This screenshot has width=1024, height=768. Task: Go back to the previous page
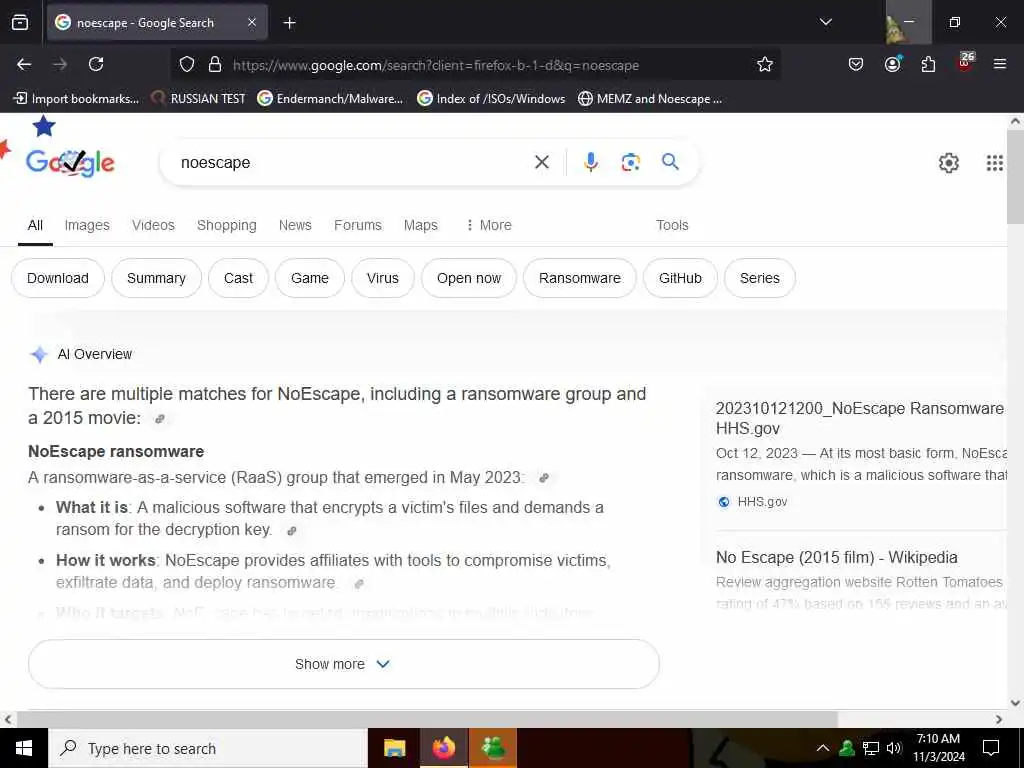24,64
